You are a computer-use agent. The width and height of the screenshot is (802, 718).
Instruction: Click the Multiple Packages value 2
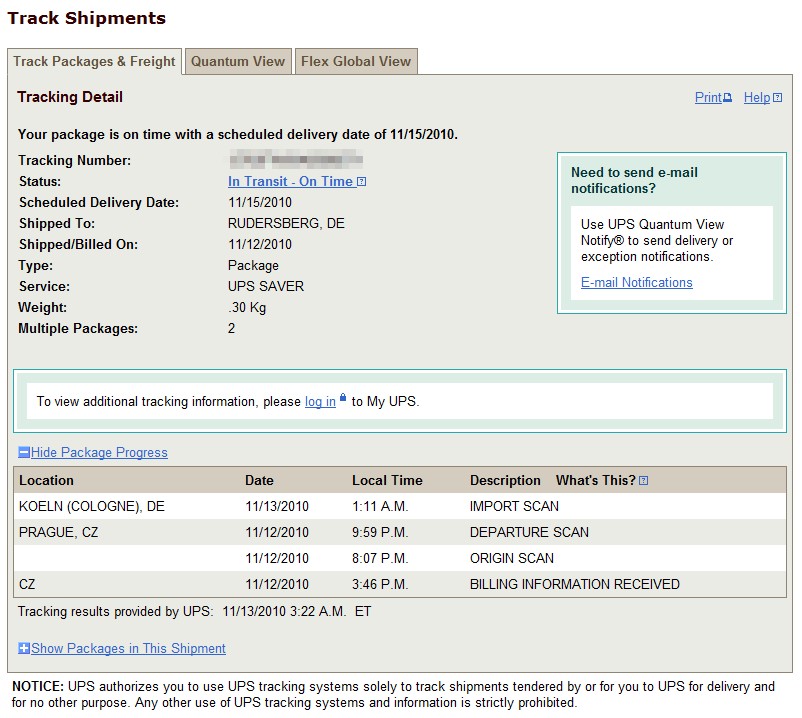click(x=232, y=328)
